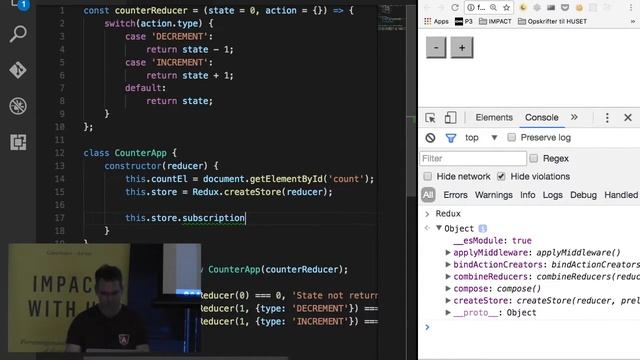Screen dimensions: 640x360
Task: Toggle the console filter funnel icon
Action: (x=451, y=138)
